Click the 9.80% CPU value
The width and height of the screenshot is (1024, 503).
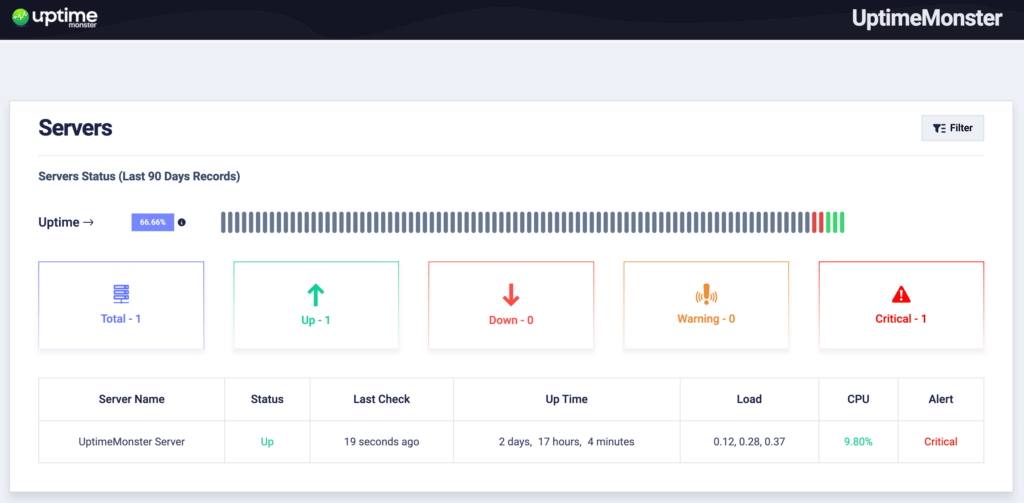(x=858, y=442)
